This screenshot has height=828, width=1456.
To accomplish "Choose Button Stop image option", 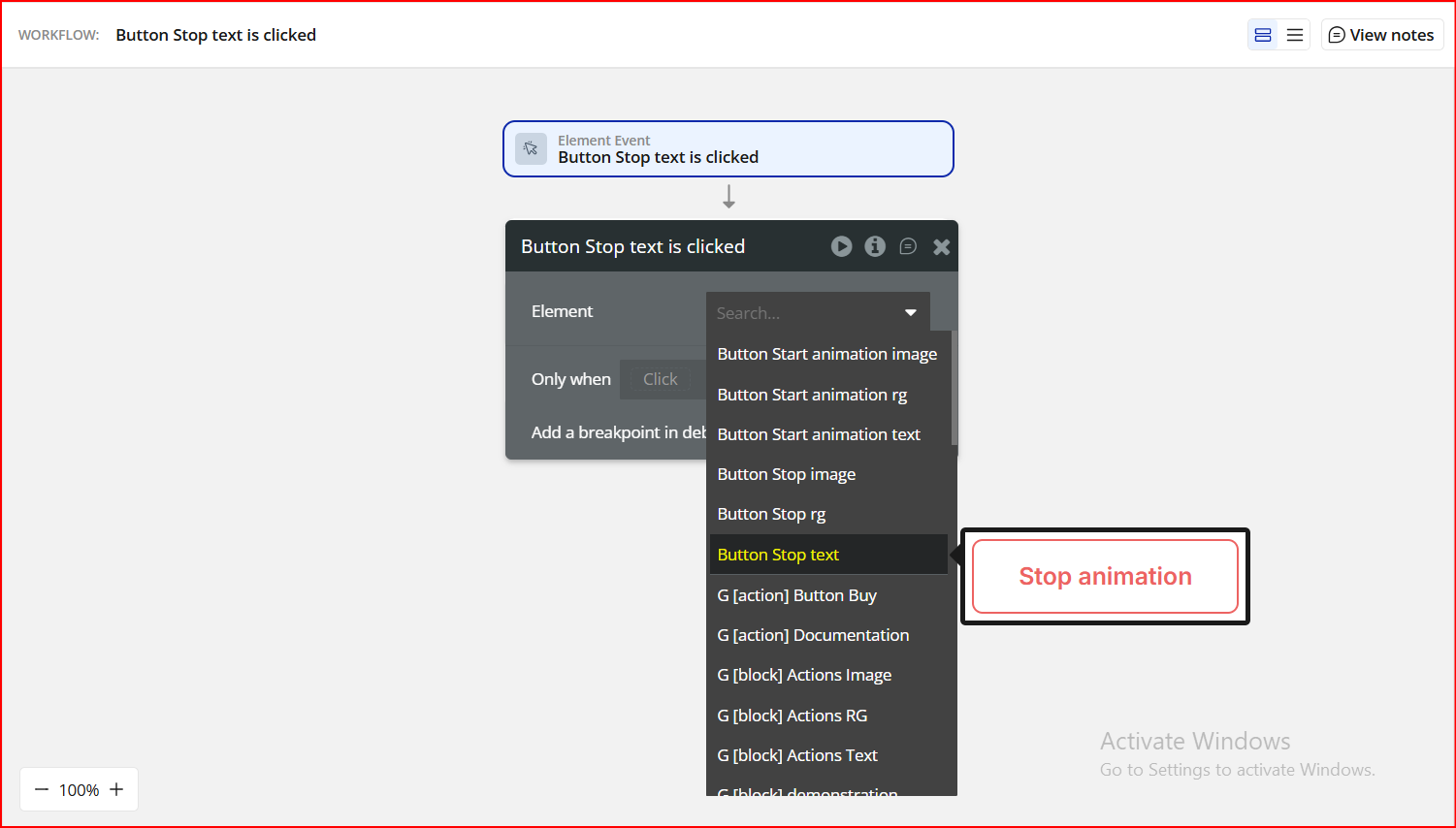I will pos(829,474).
